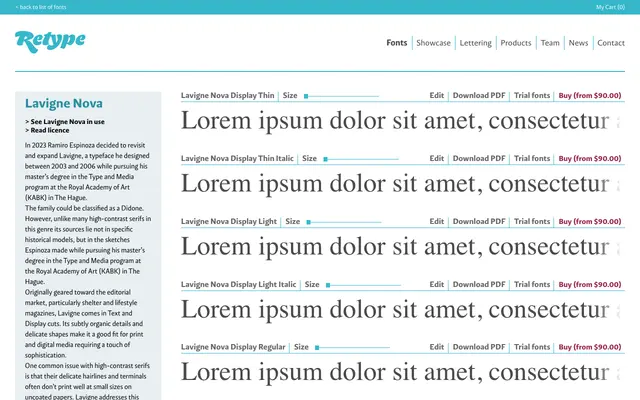This screenshot has height=400, width=640.
Task: Click the Retype logo
Action: coord(50,42)
